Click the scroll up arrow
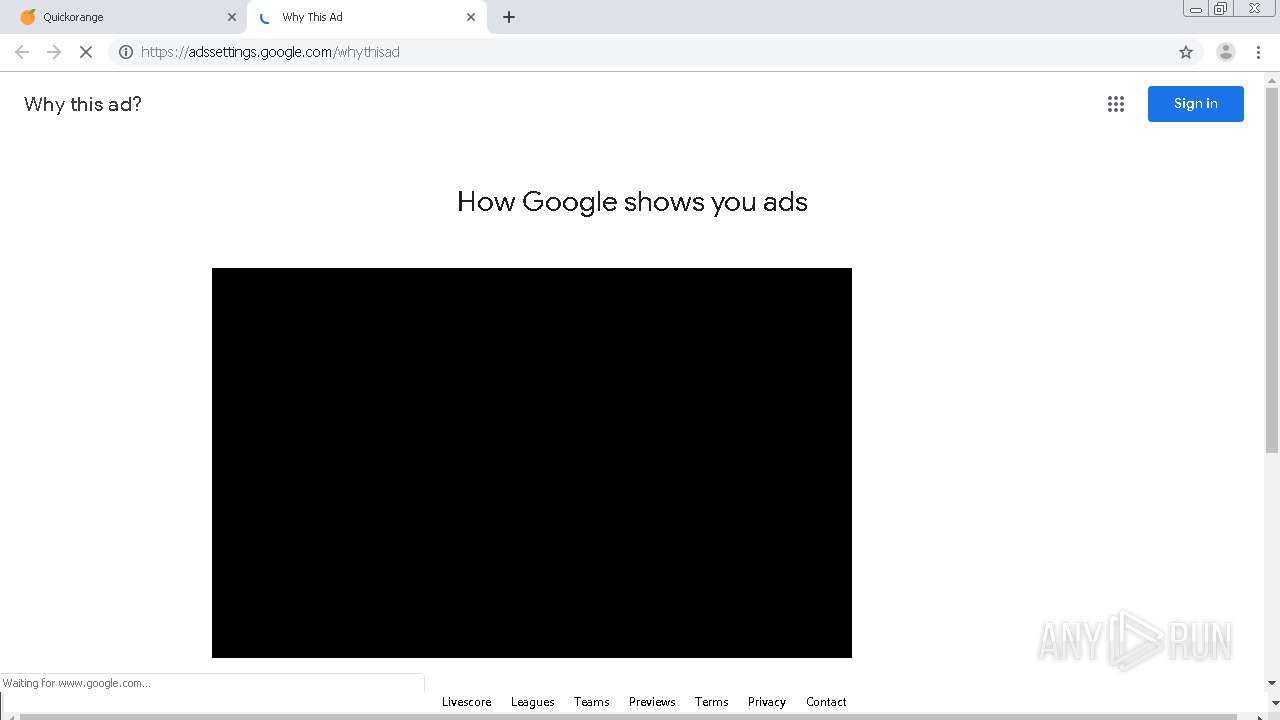The width and height of the screenshot is (1280, 720). click(1272, 79)
